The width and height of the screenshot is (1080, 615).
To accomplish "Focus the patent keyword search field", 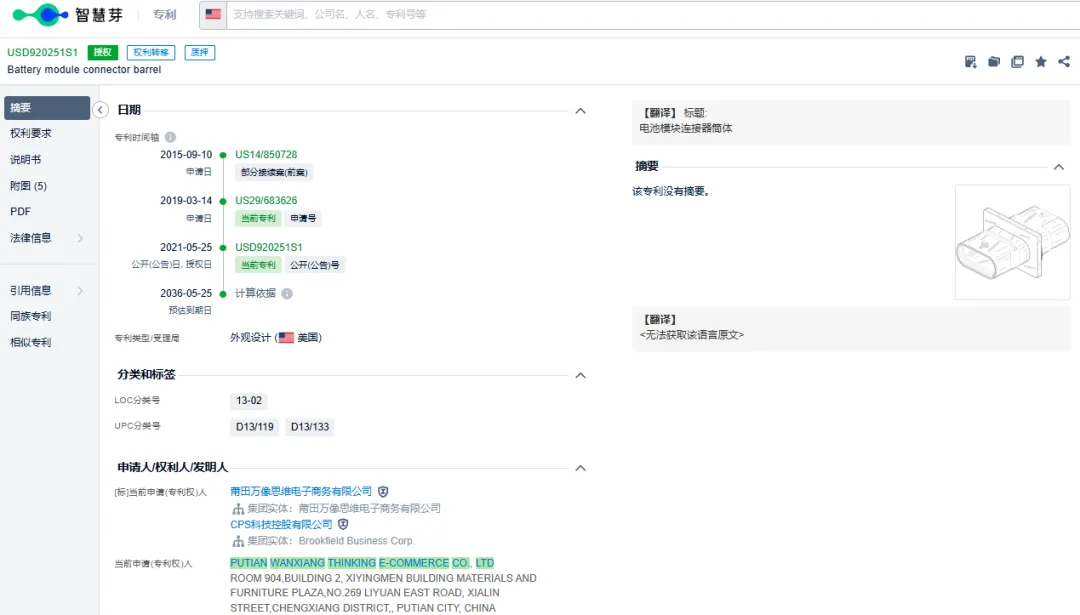I will (654, 14).
